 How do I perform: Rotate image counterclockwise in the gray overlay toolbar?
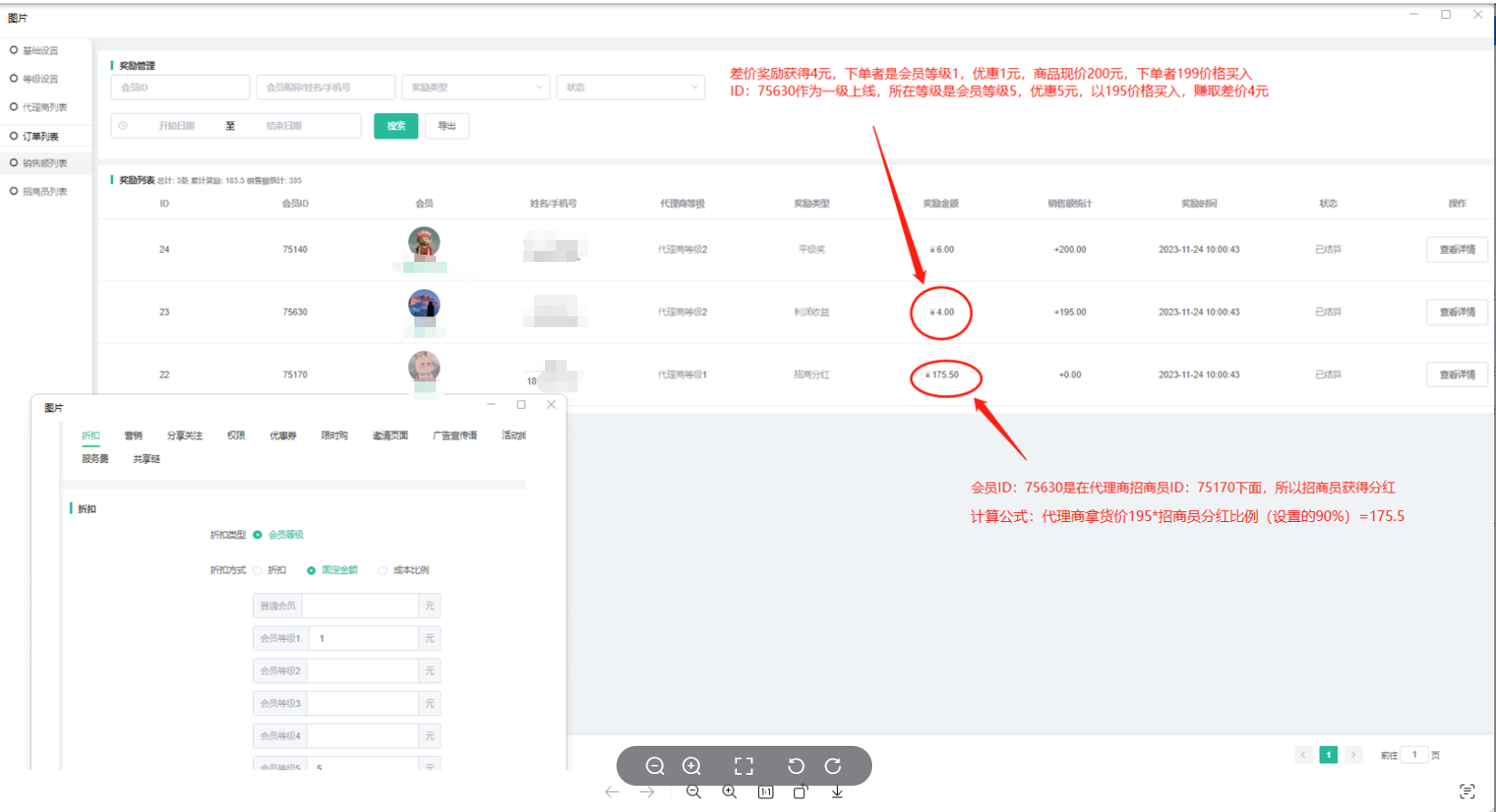[796, 766]
